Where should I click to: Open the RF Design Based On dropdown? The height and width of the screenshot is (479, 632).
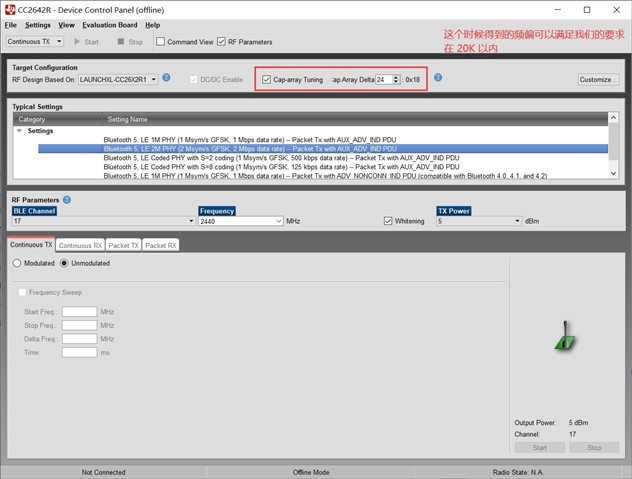point(118,79)
